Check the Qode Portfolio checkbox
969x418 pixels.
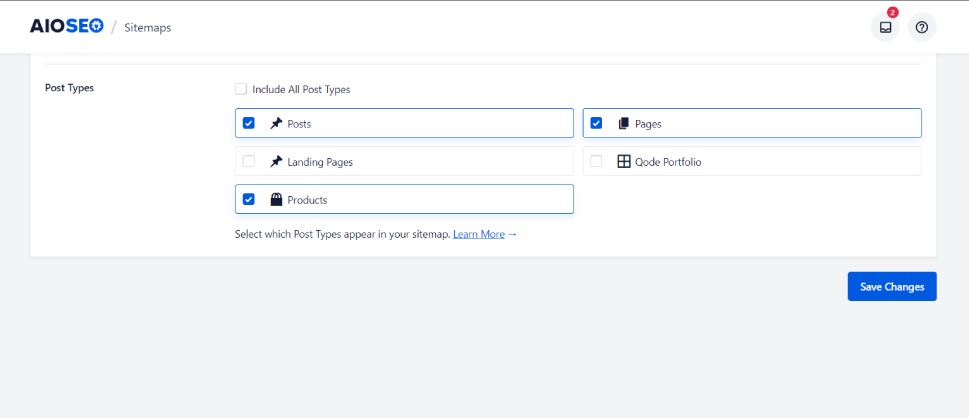(x=596, y=161)
